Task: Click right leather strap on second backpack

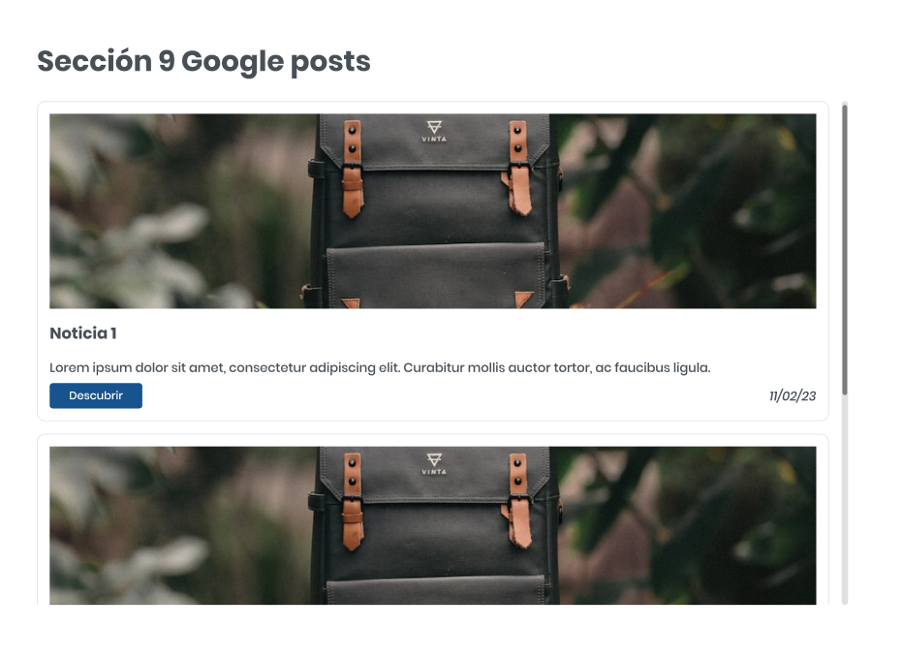Action: tap(519, 500)
